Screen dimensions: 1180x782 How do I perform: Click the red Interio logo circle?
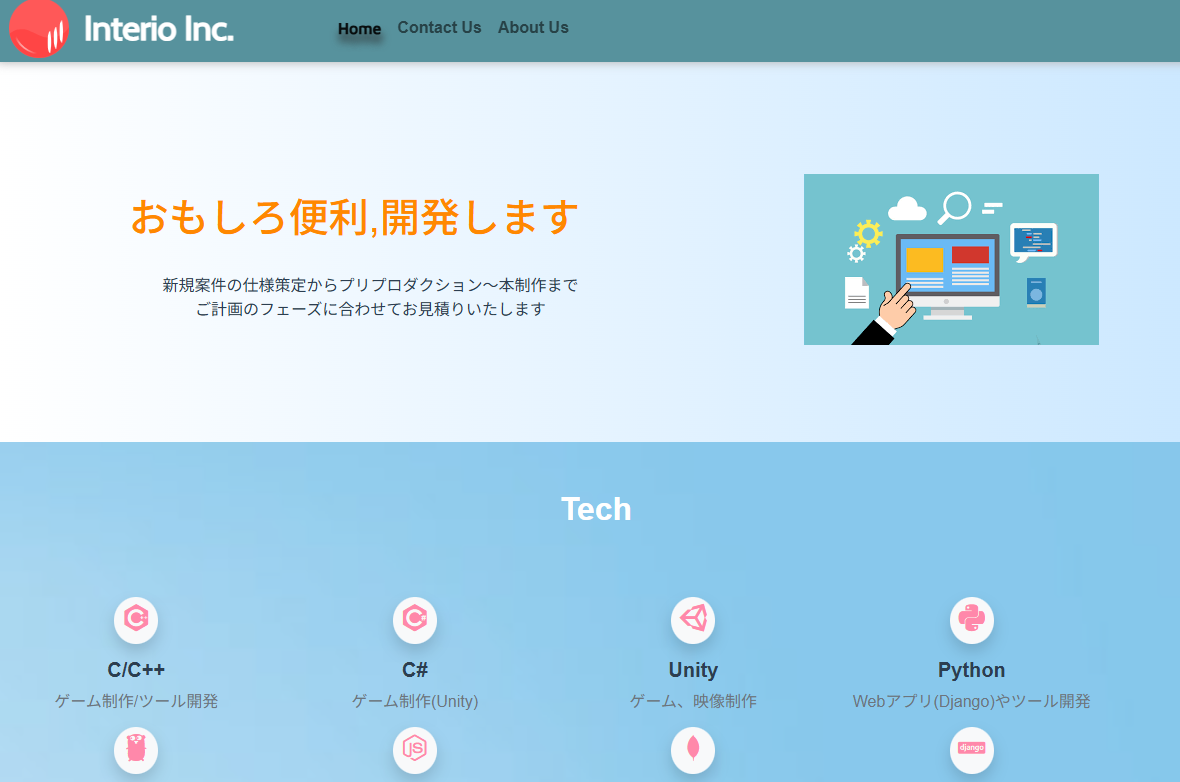point(39,28)
